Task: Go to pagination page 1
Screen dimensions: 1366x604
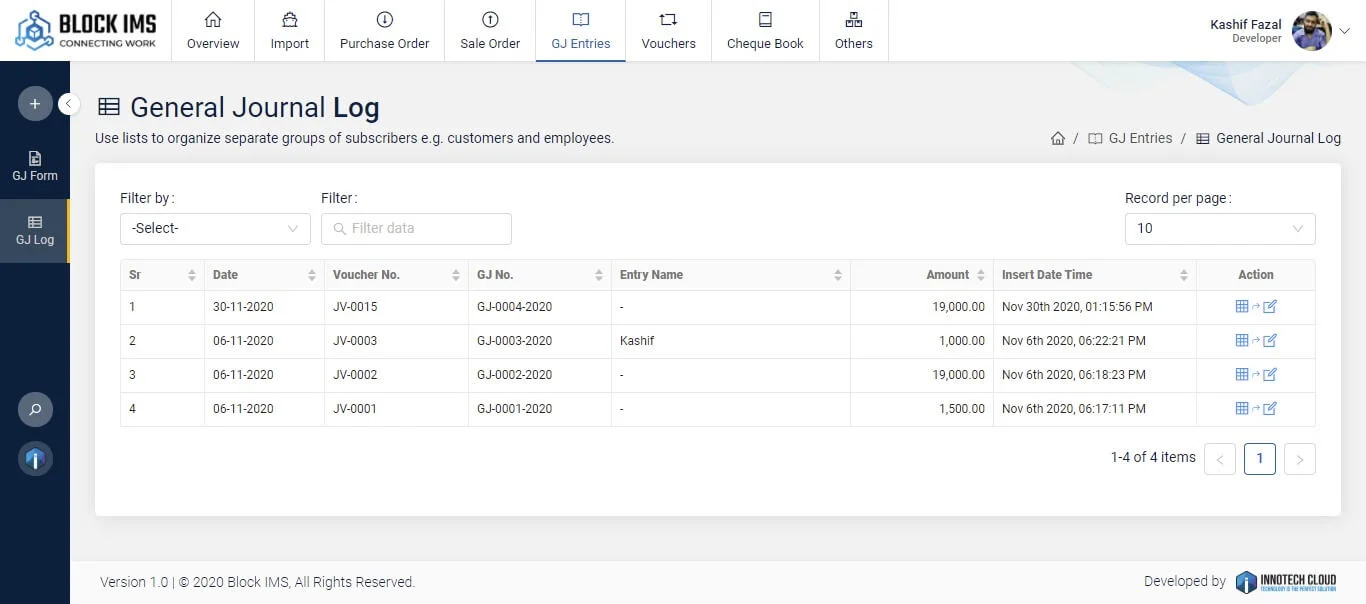Action: tap(1259, 459)
